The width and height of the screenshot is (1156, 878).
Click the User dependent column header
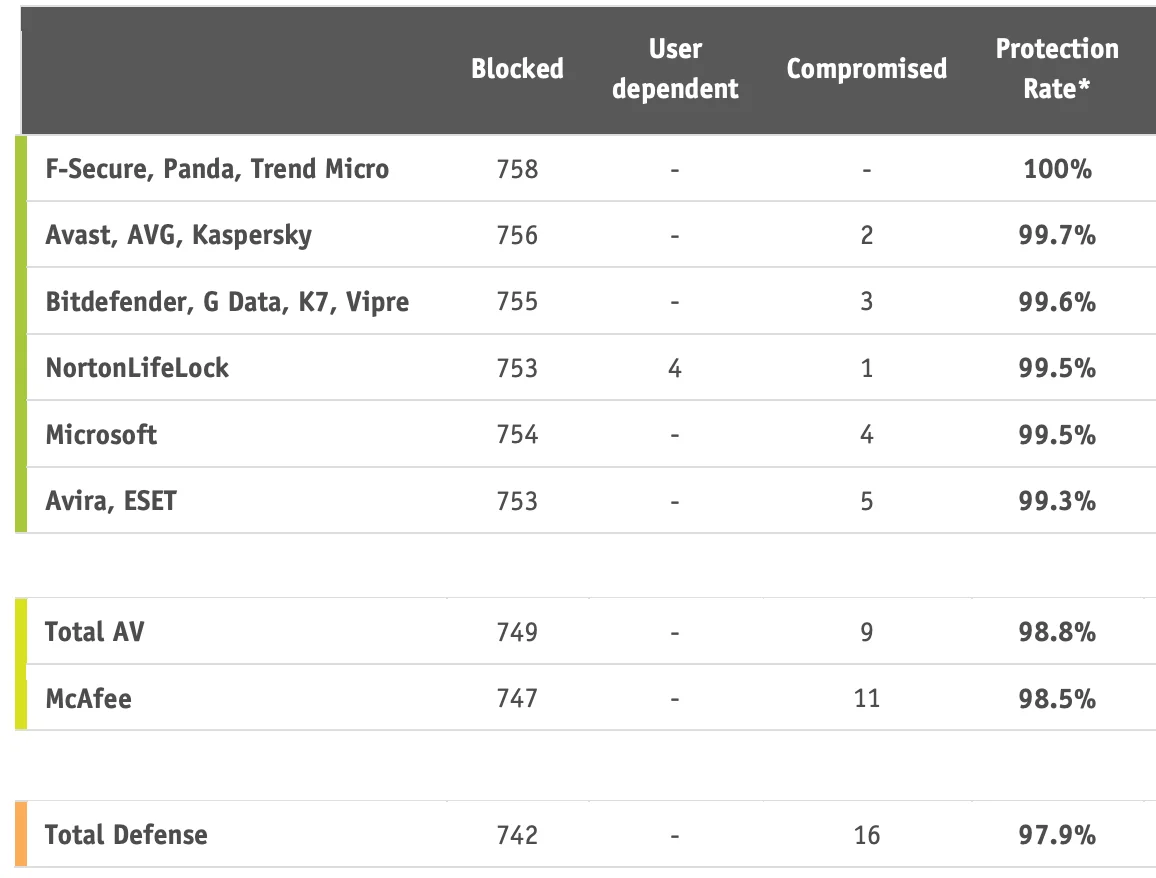pyautogui.click(x=675, y=69)
